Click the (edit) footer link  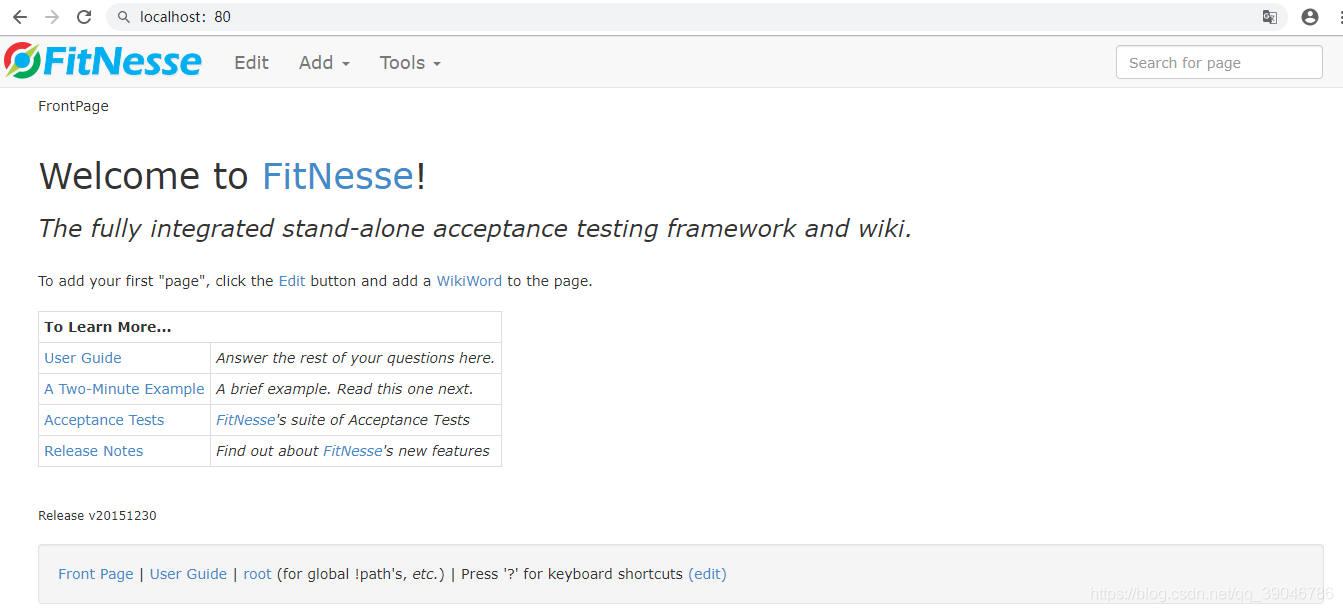point(707,574)
